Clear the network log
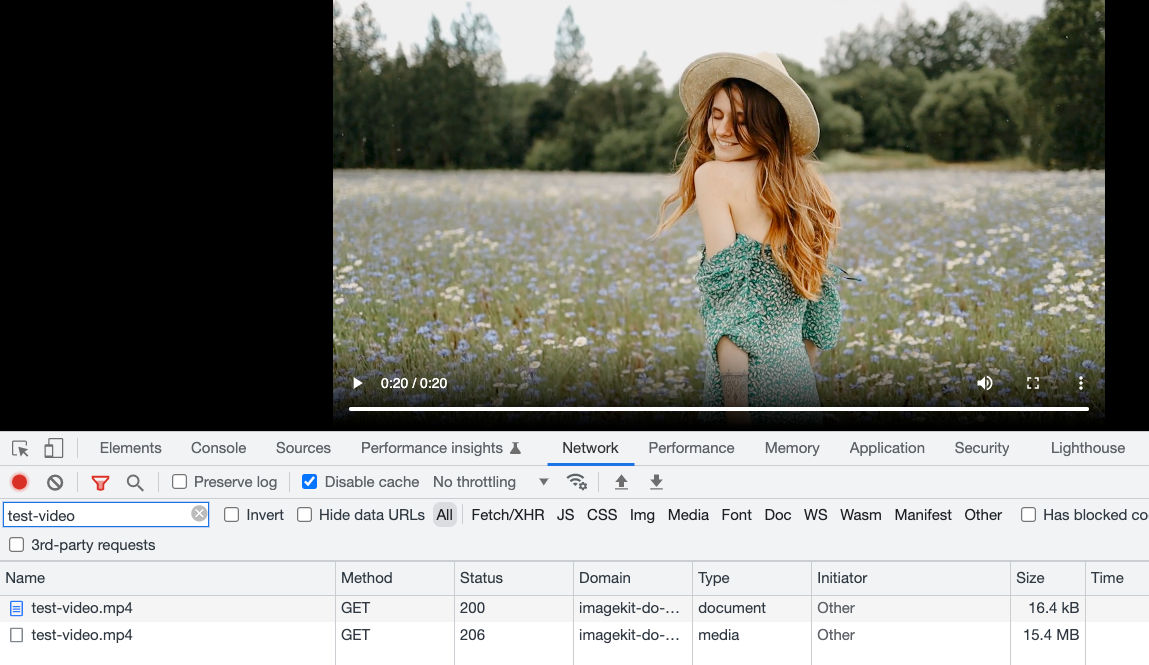The height and width of the screenshot is (665, 1149). click(x=55, y=482)
